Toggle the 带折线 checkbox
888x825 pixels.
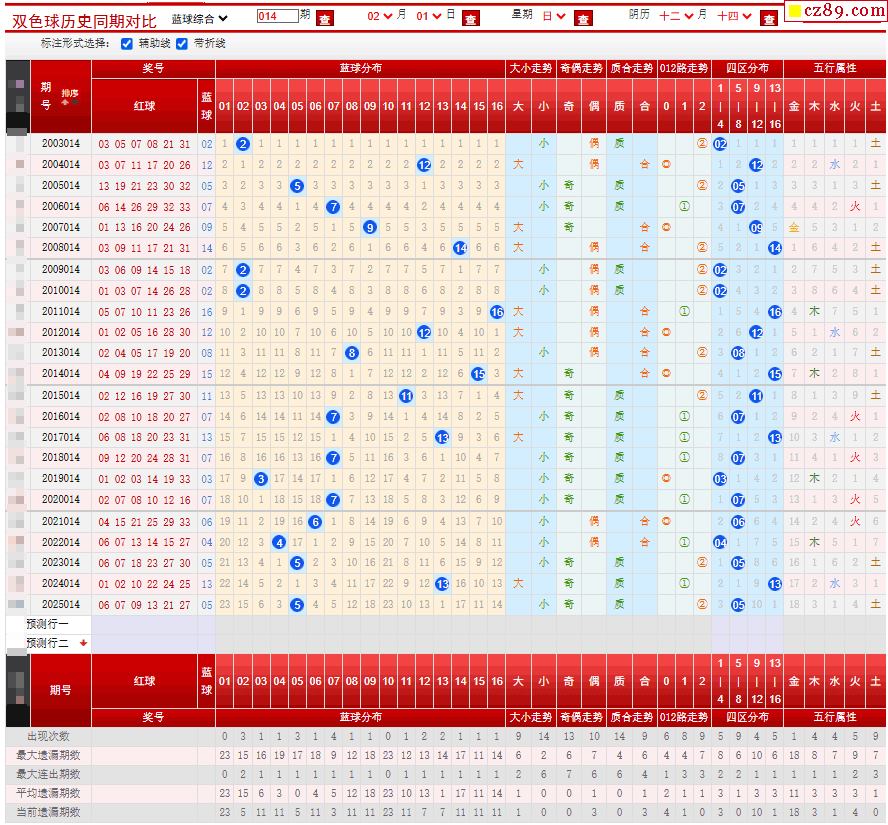click(182, 44)
